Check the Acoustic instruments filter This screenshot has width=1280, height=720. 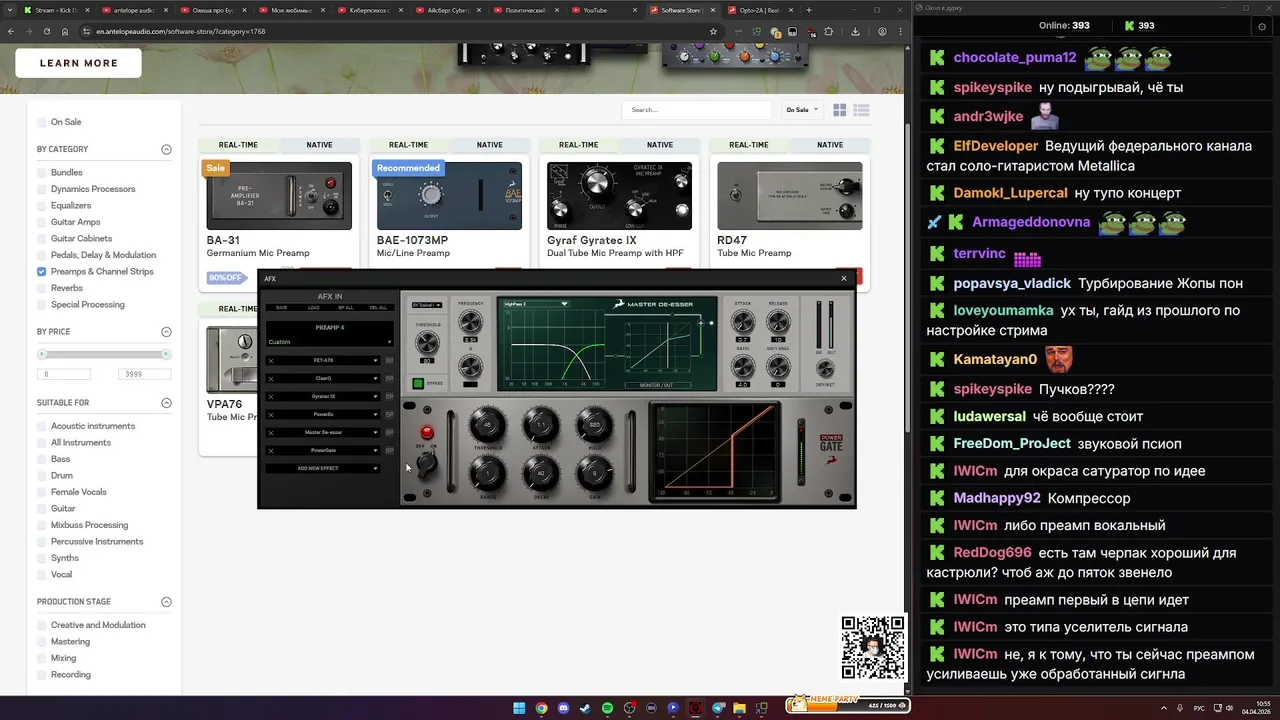(x=41, y=426)
